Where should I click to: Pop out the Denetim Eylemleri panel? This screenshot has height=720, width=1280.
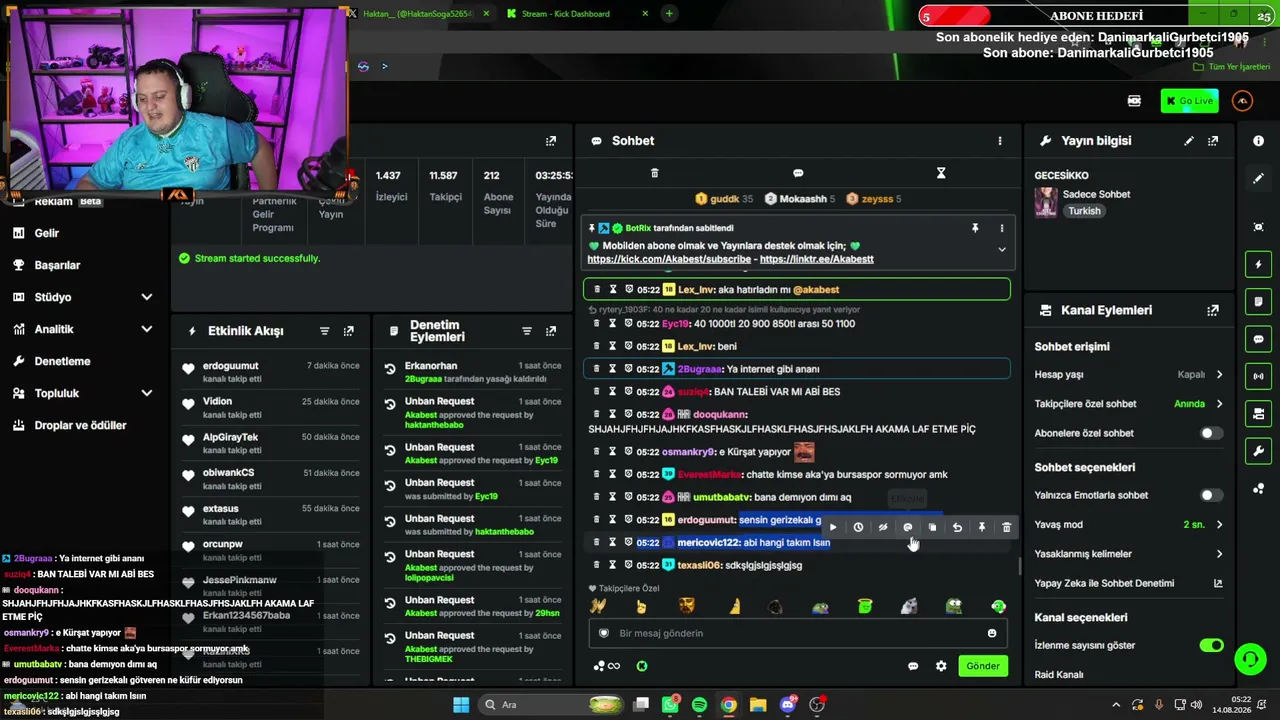(x=550, y=331)
